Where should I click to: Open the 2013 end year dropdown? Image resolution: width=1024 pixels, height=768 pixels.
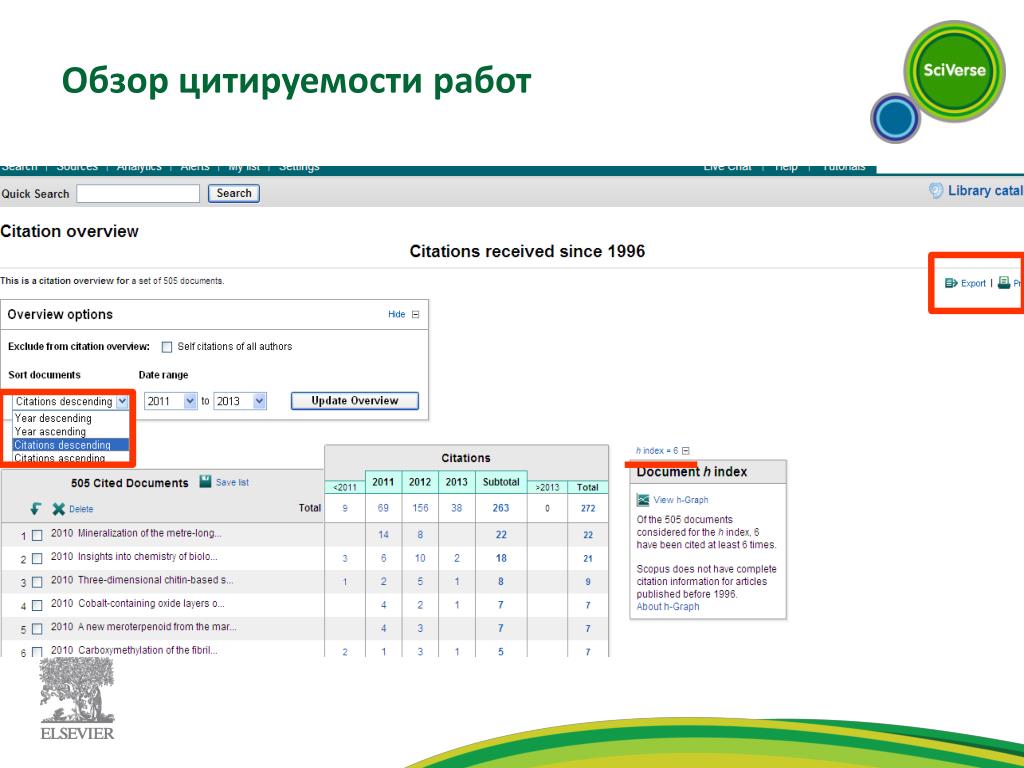click(259, 401)
